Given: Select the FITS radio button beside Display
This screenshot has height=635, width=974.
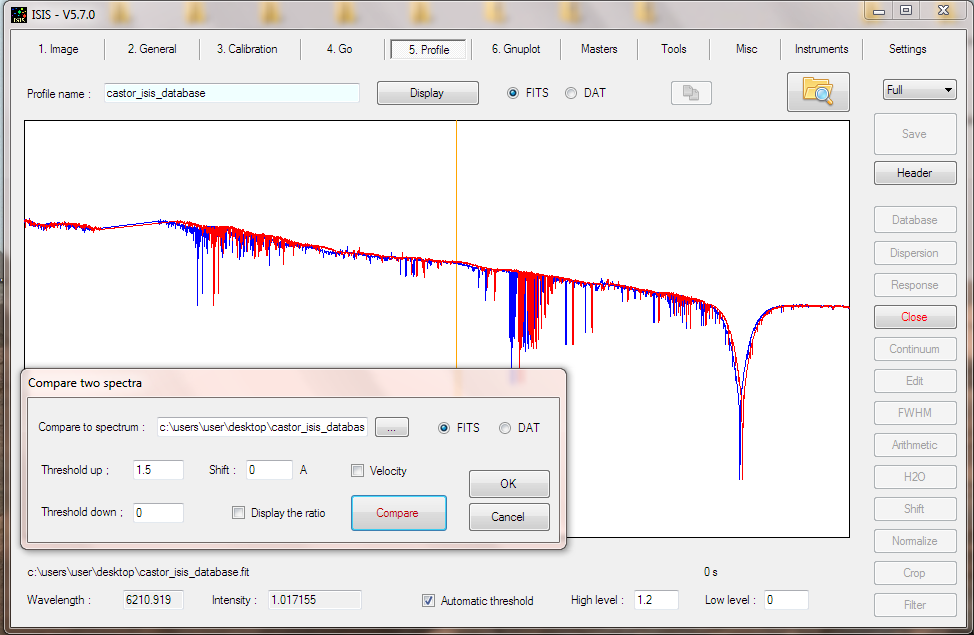Looking at the screenshot, I should point(512,93).
